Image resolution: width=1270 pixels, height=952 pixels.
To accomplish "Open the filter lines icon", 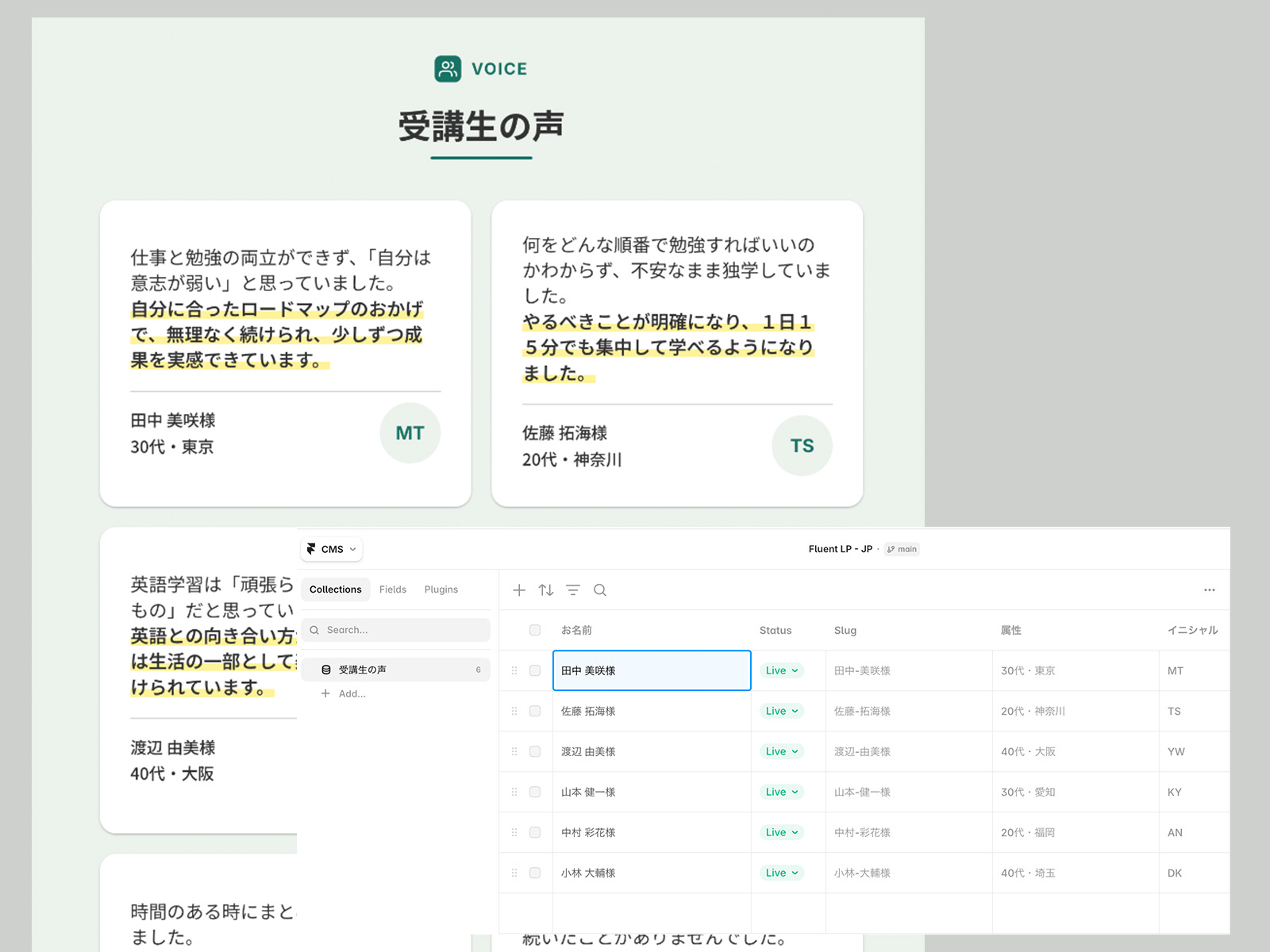I will click(573, 589).
